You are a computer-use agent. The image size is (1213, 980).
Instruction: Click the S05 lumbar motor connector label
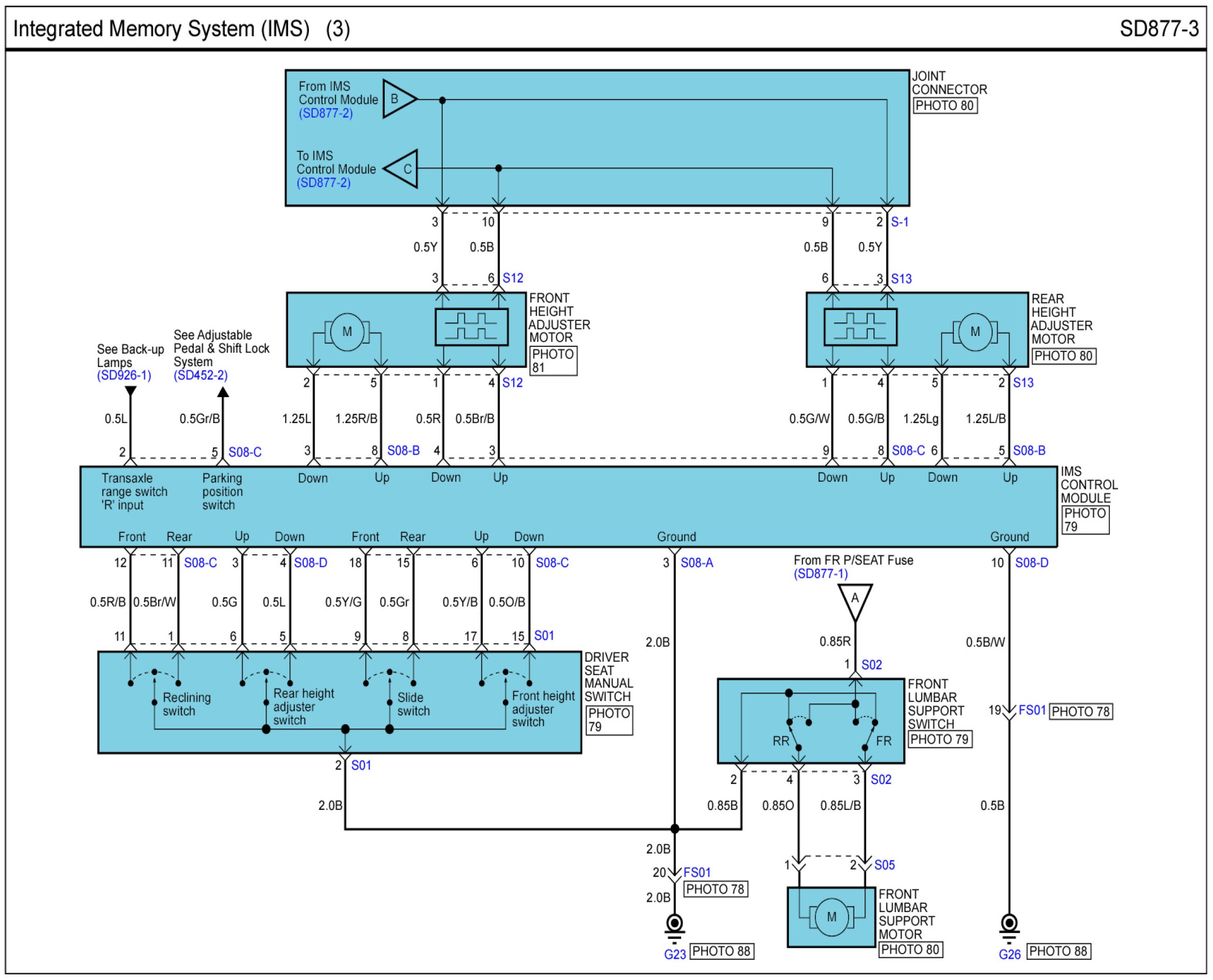coord(884,865)
